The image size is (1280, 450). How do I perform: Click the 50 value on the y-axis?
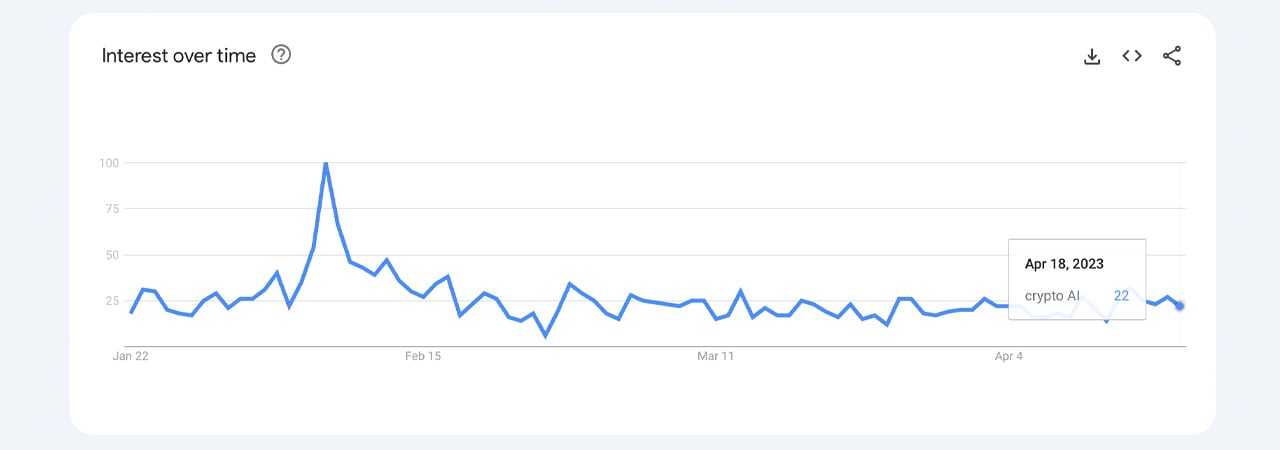[x=111, y=255]
